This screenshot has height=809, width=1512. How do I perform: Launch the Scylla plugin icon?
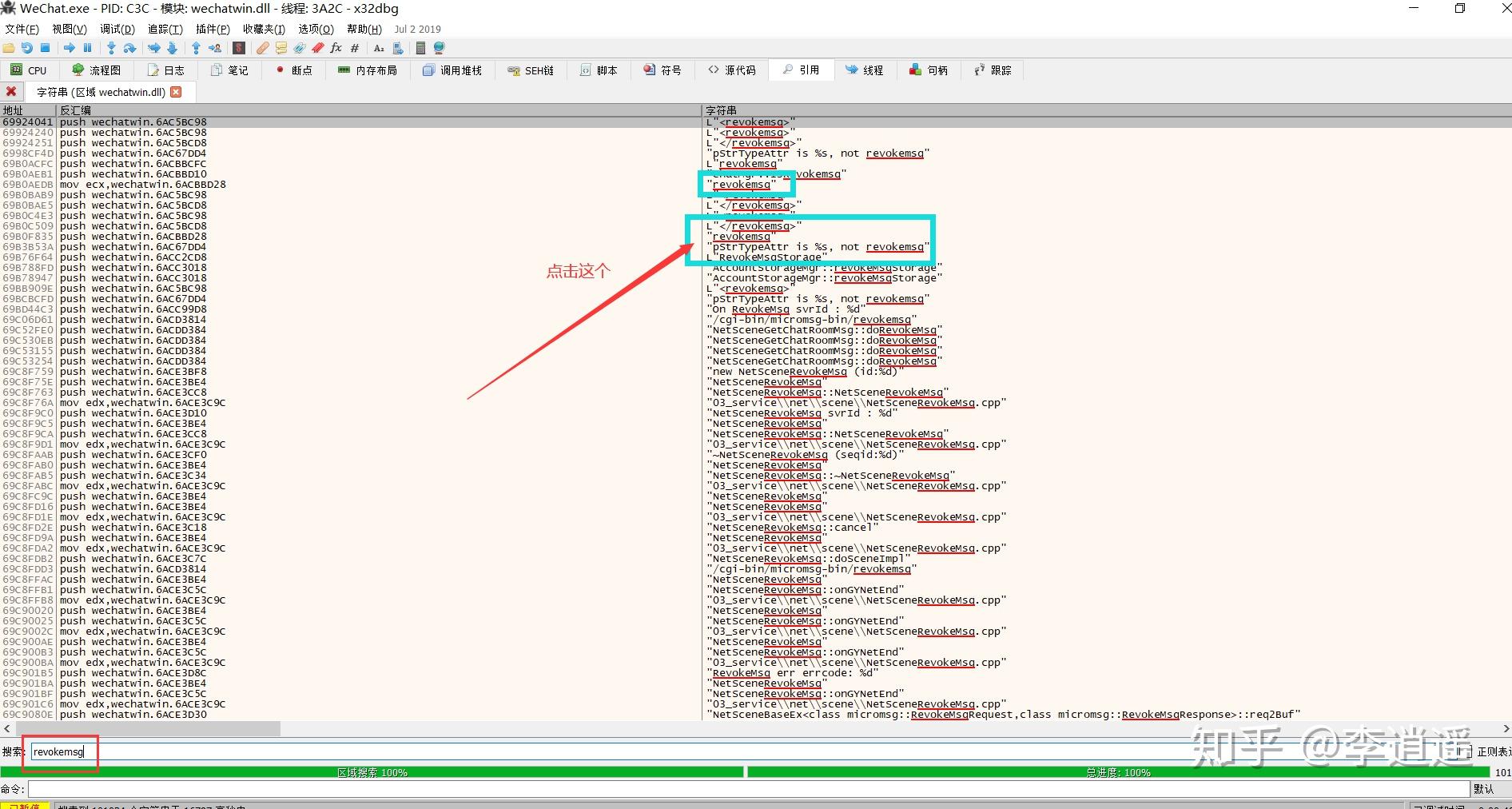click(238, 48)
